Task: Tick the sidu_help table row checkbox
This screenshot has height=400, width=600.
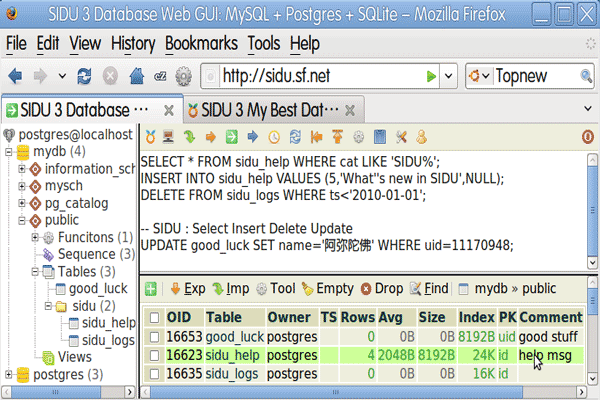Action: point(153,355)
